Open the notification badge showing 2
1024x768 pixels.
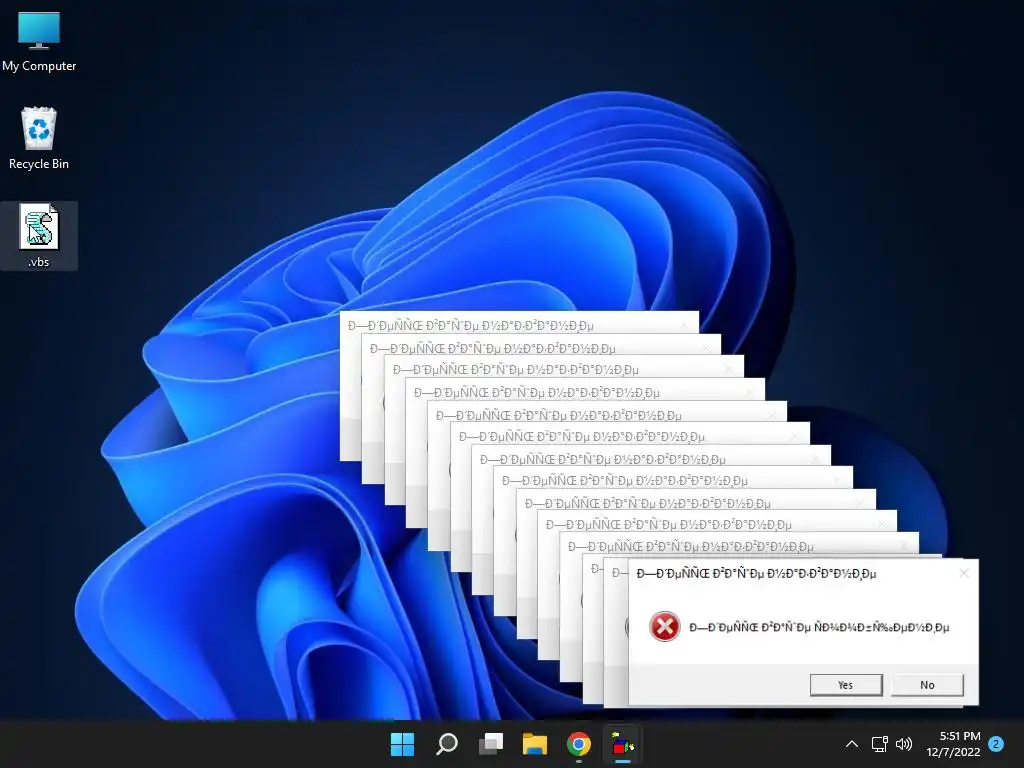pyautogui.click(x=996, y=744)
